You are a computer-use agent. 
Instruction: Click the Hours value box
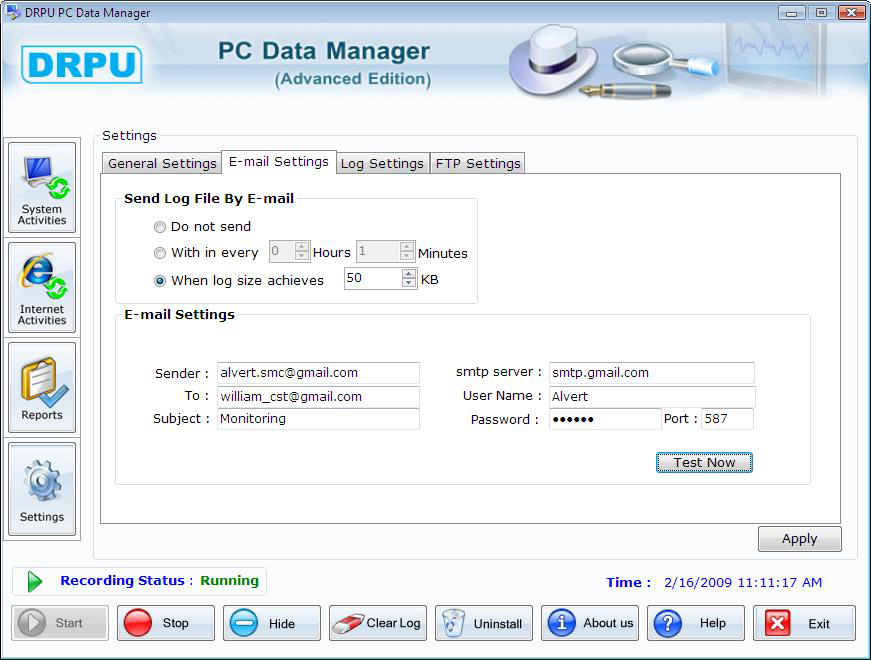tap(282, 251)
